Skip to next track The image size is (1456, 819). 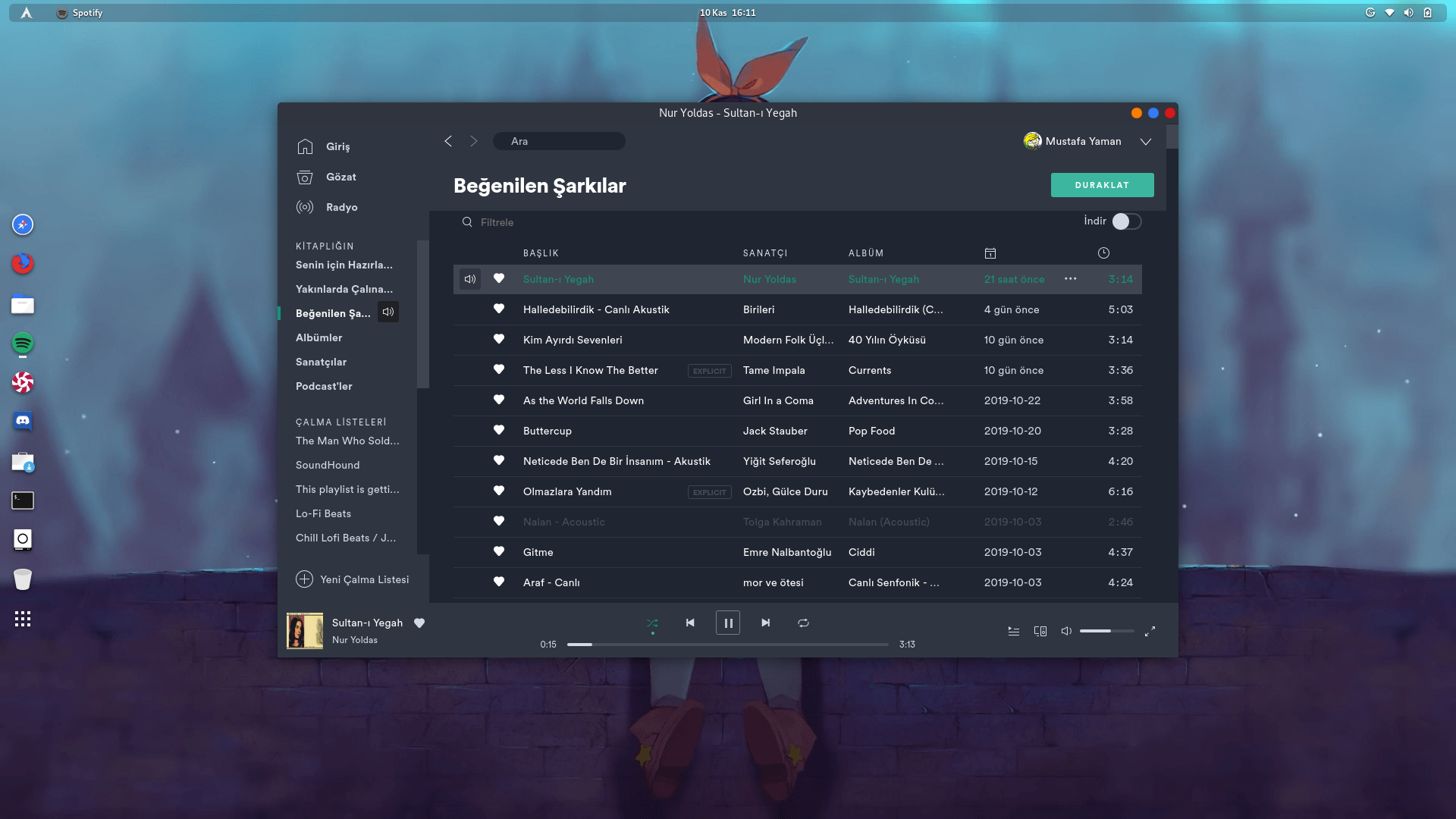[x=766, y=623]
